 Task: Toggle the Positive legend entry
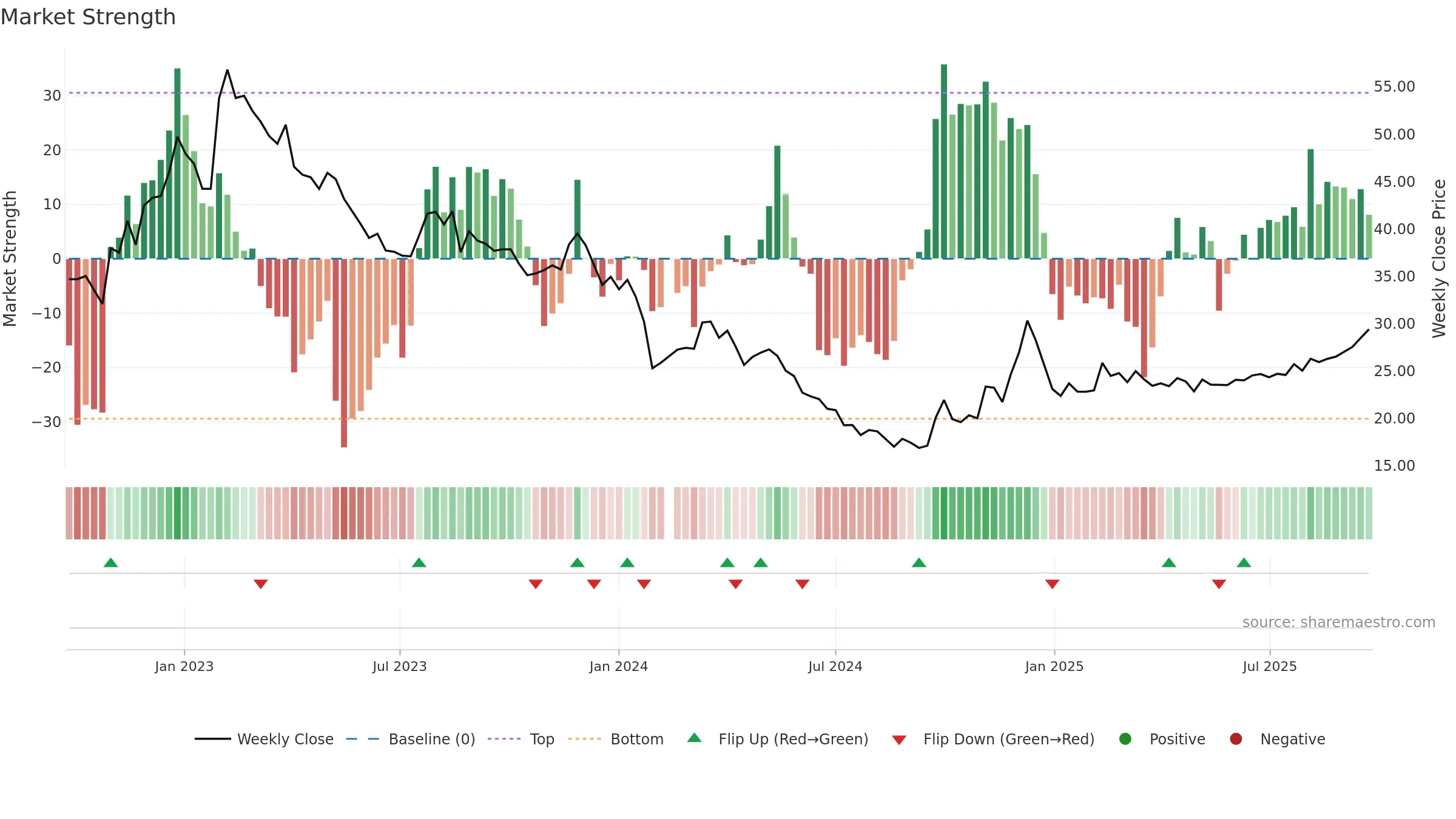coord(1162,739)
